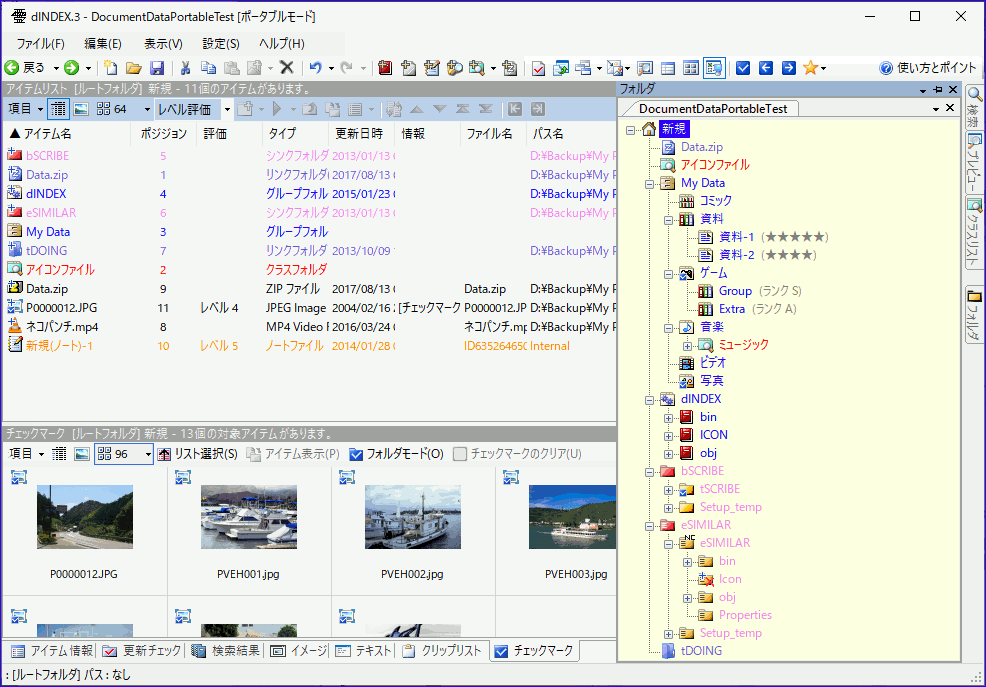Viewport: 986px width, 687px height.
Task: Open the ファイル(F) menu
Action: 41,43
